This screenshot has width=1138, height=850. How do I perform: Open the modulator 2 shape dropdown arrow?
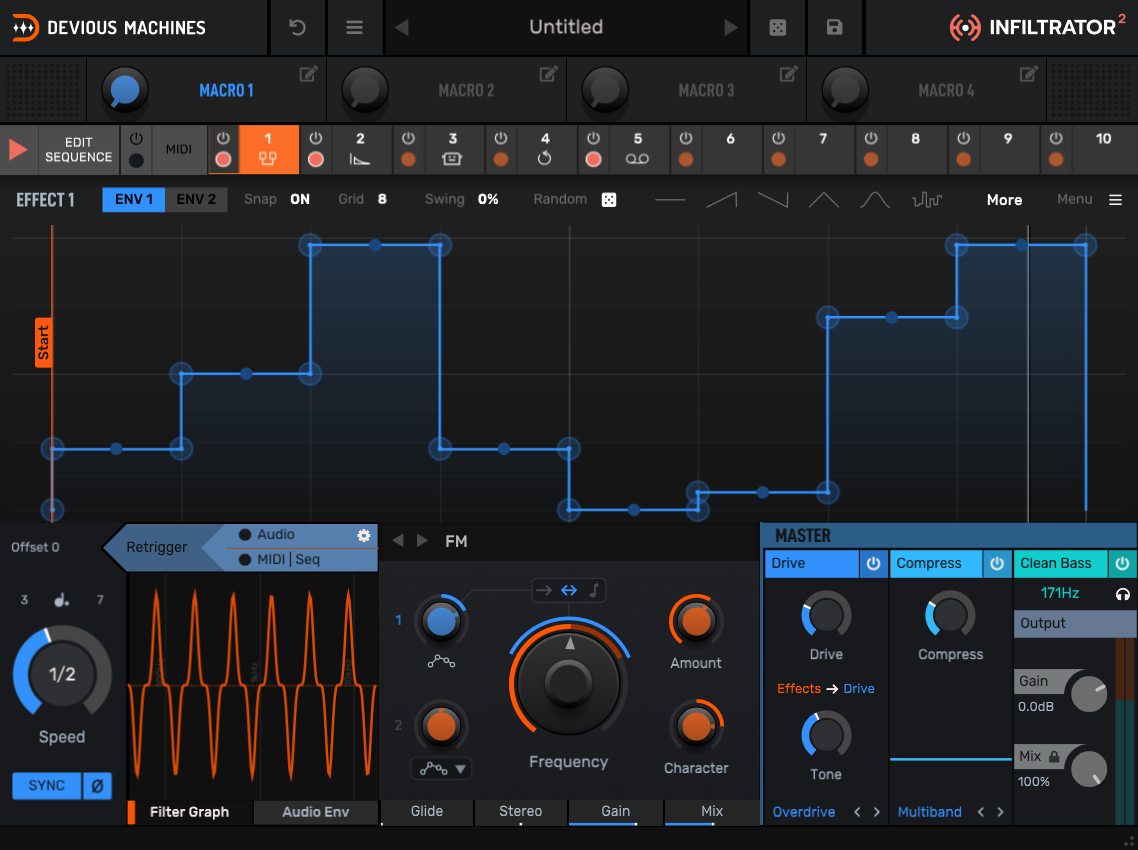pyautogui.click(x=460, y=769)
